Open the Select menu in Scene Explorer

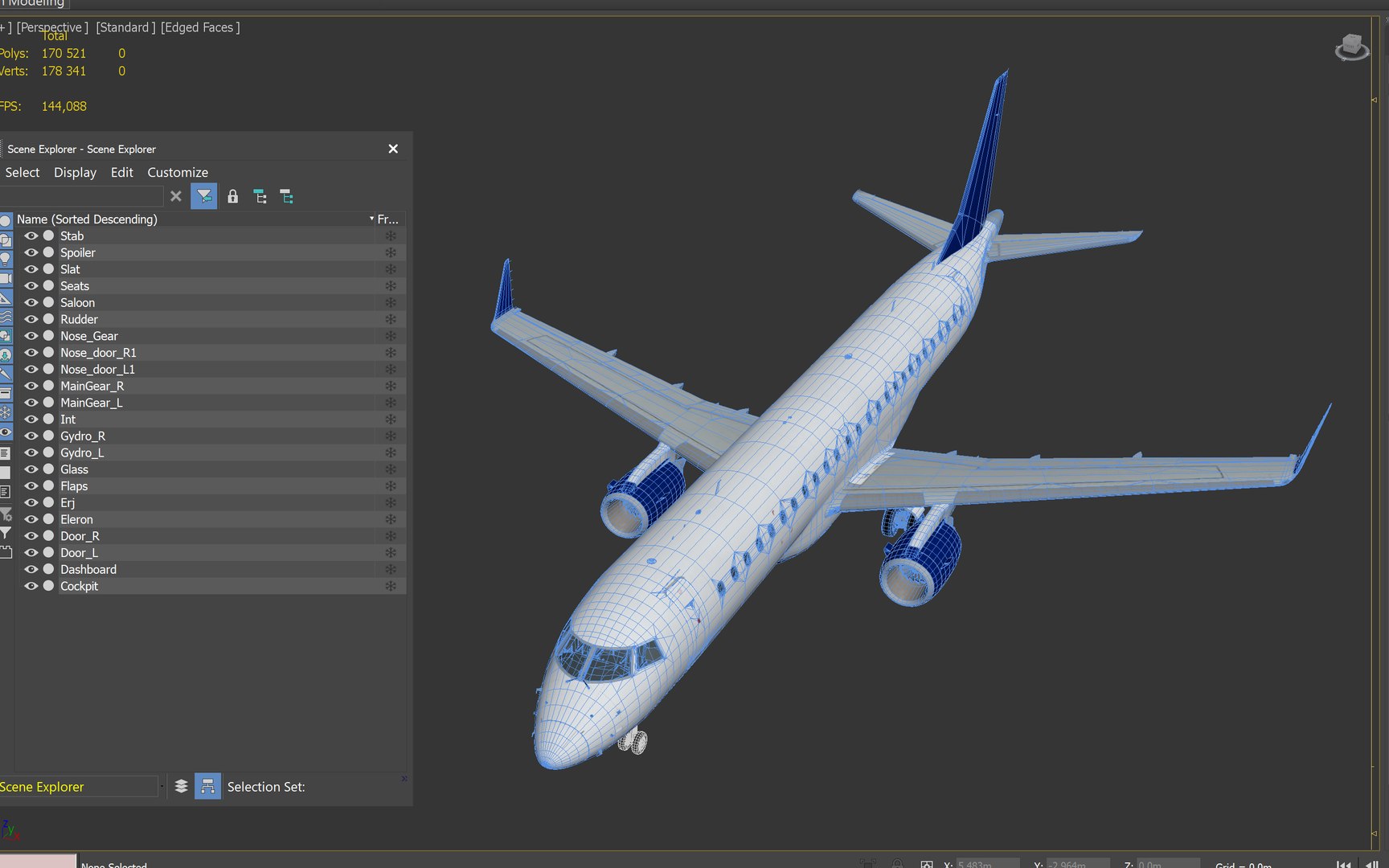point(23,172)
